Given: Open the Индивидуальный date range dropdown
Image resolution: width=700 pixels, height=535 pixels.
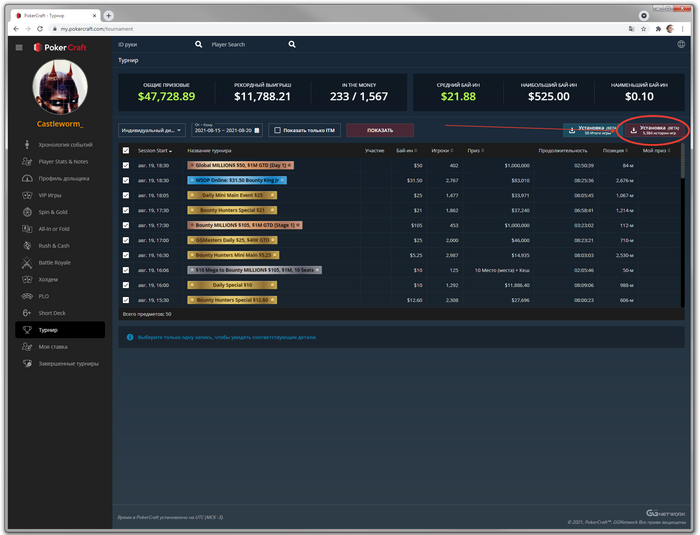Looking at the screenshot, I should click(x=152, y=130).
